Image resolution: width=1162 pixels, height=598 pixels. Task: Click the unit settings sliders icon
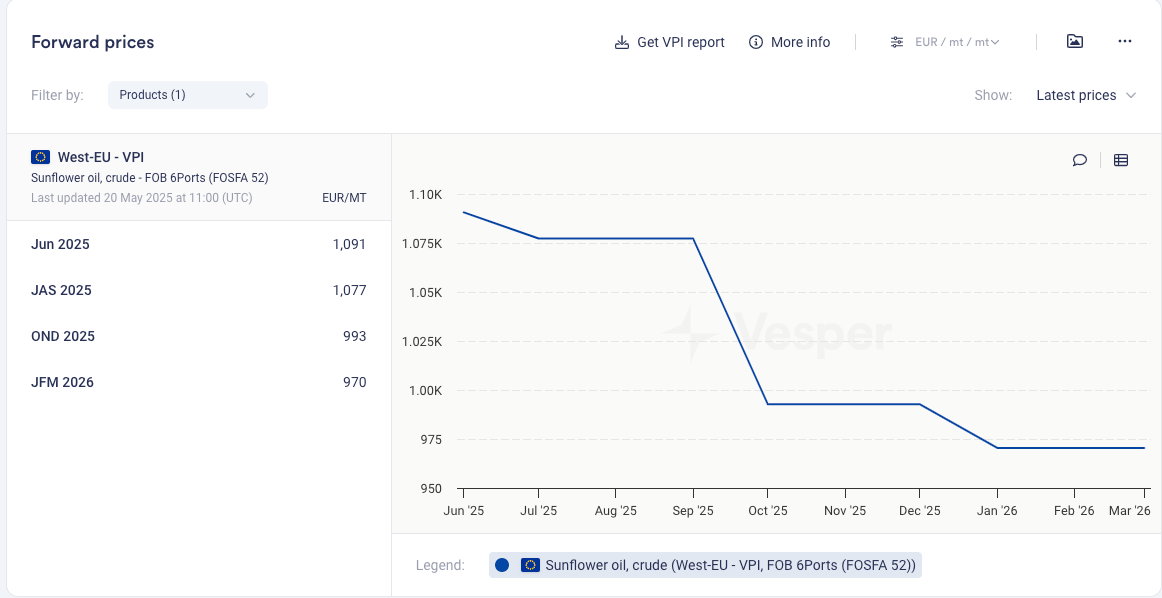pyautogui.click(x=897, y=42)
